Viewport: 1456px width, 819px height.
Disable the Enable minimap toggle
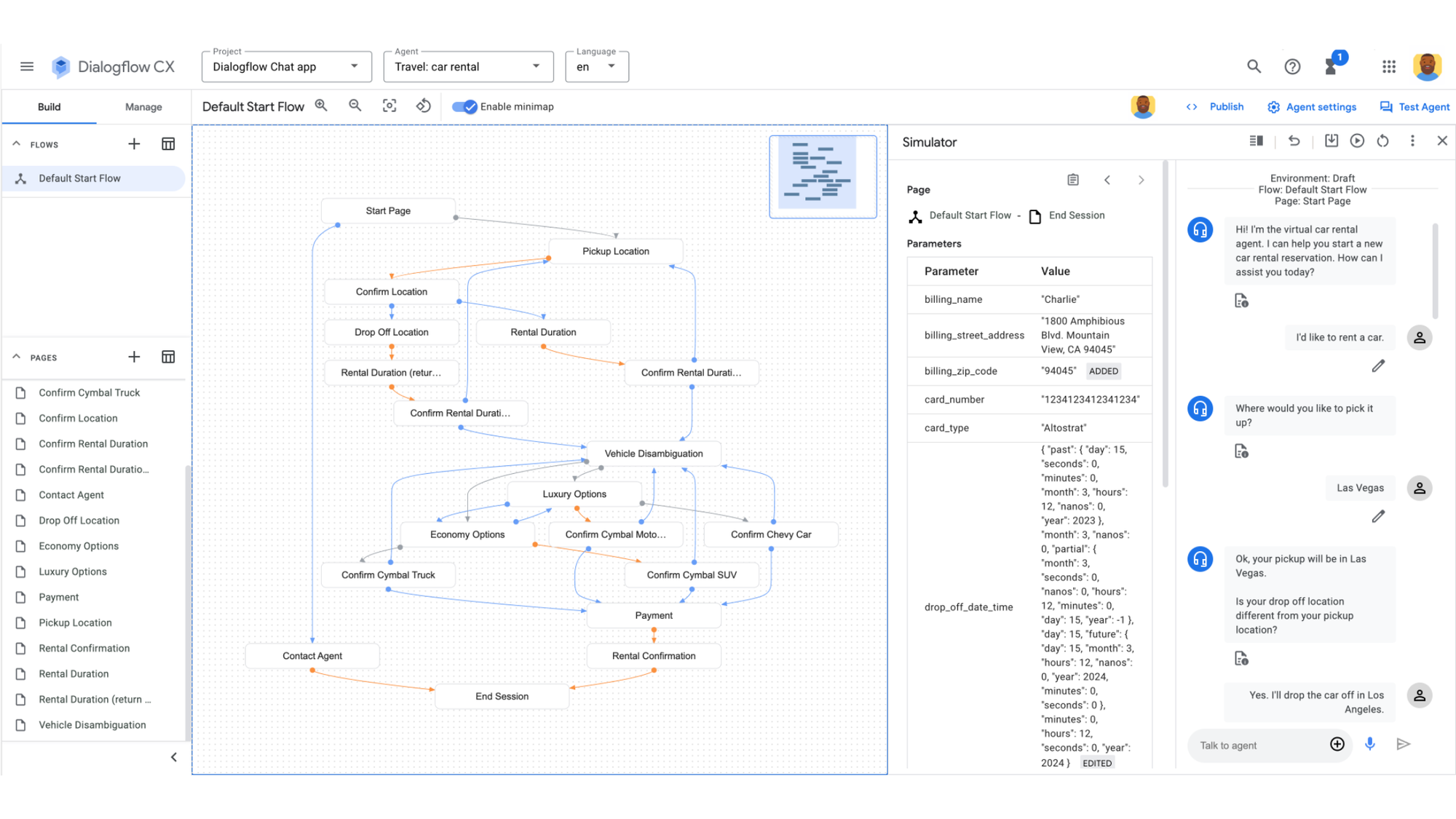coord(464,107)
